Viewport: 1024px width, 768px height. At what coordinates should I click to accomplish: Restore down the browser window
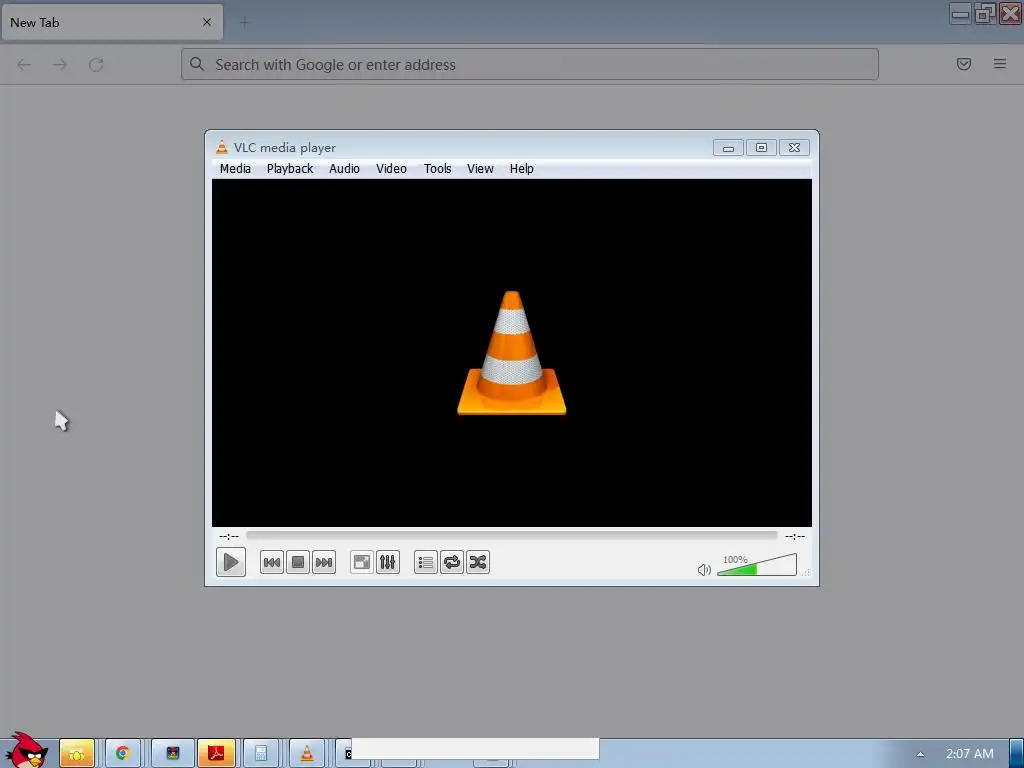pos(985,14)
